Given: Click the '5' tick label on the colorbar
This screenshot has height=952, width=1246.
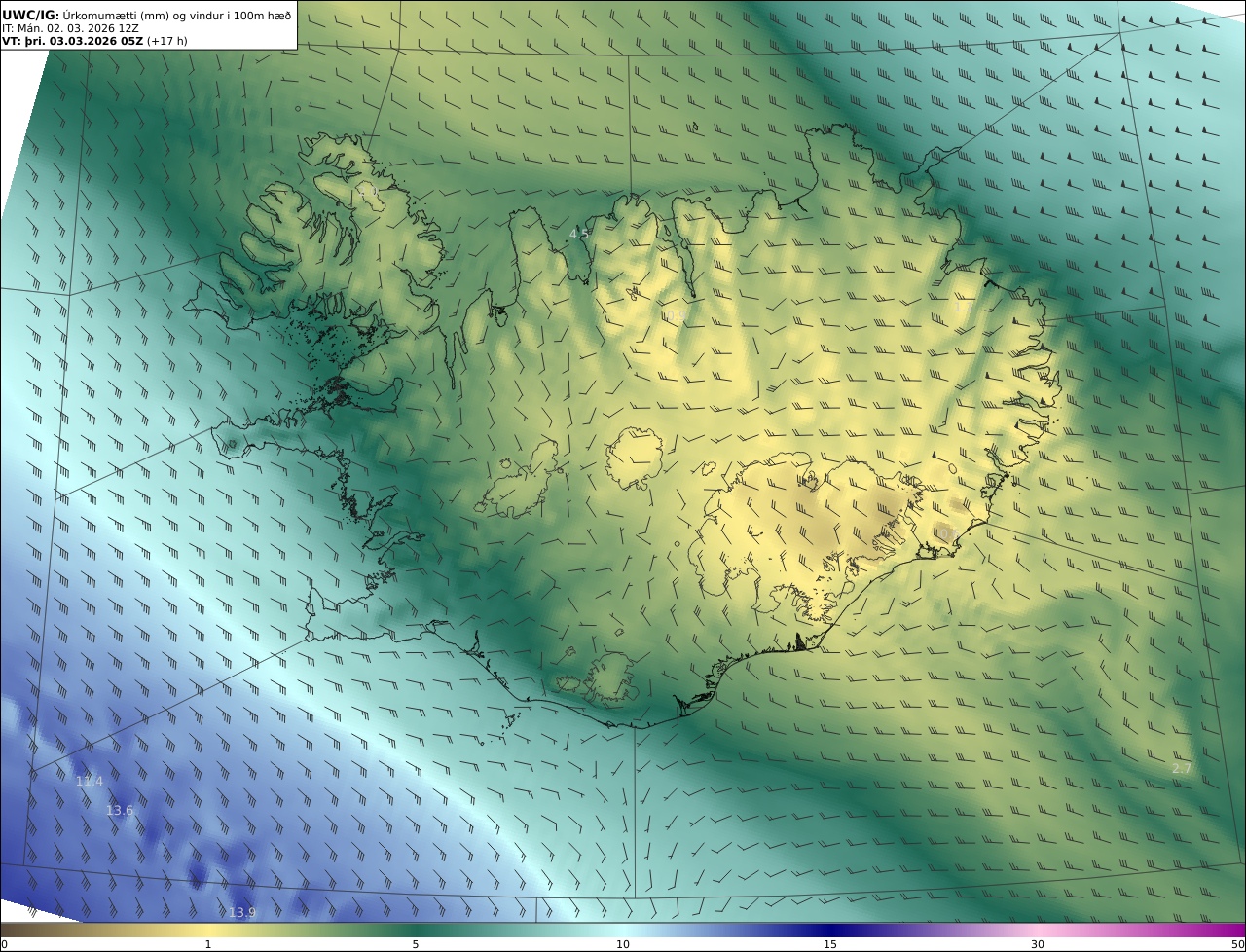Looking at the screenshot, I should point(416,944).
